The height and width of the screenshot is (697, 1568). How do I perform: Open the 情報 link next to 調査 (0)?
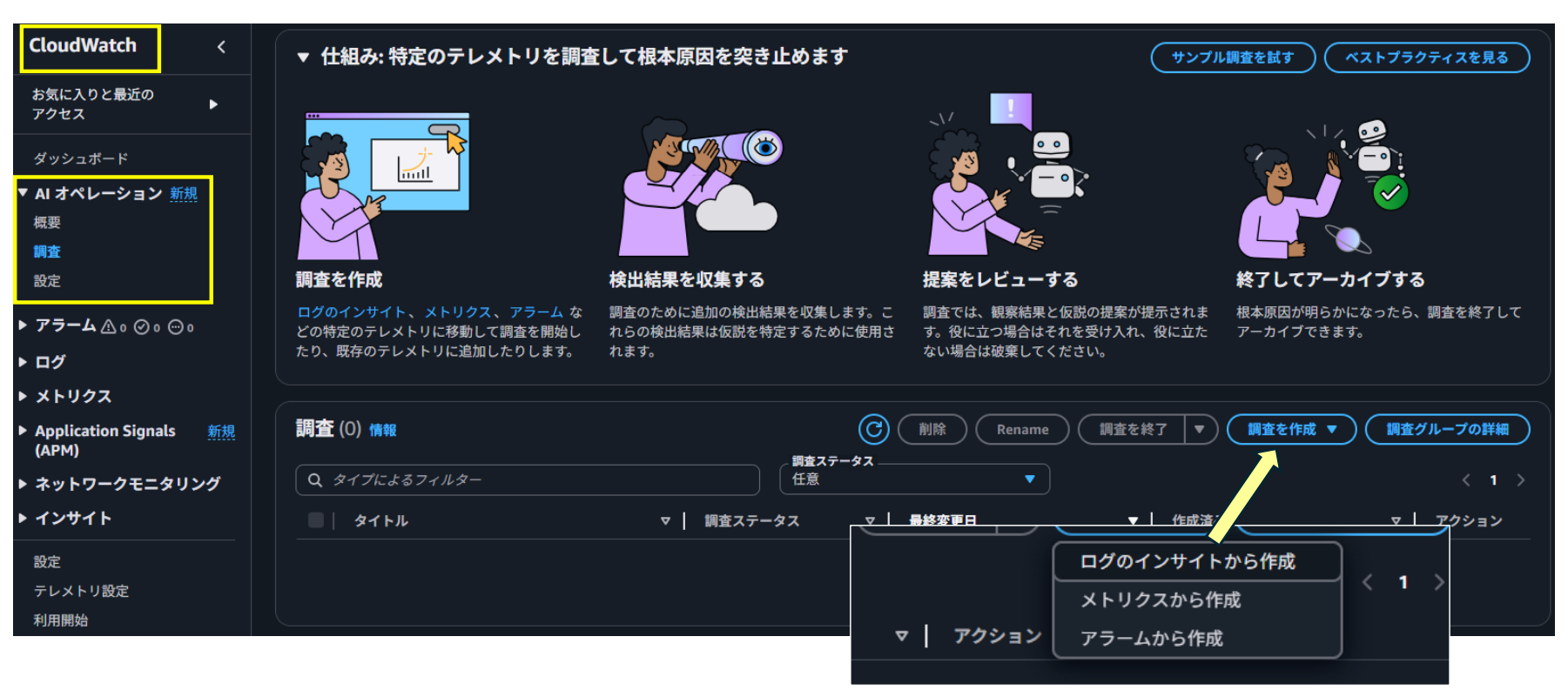click(x=383, y=430)
